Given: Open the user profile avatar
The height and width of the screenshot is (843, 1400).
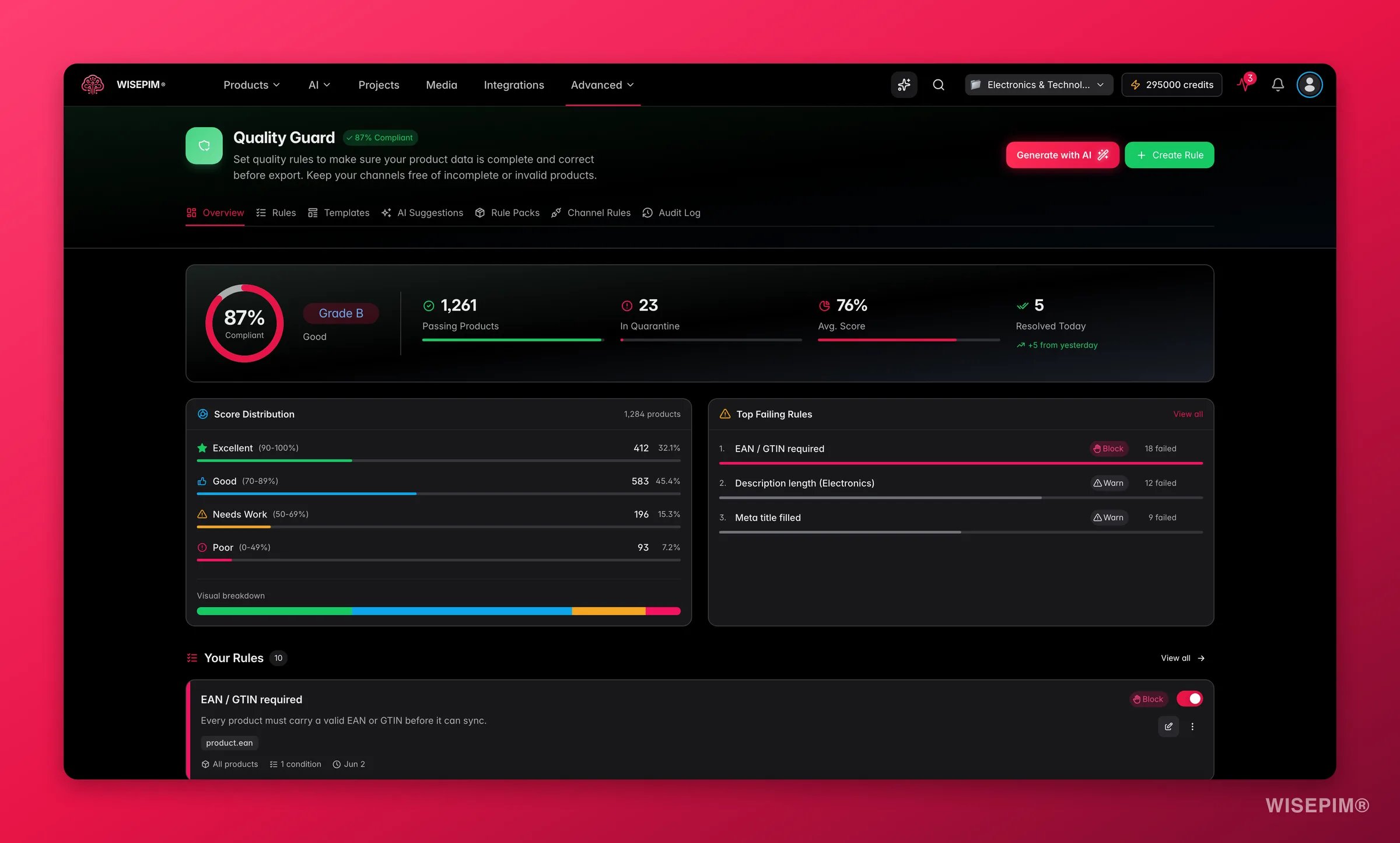Looking at the screenshot, I should click(x=1309, y=85).
